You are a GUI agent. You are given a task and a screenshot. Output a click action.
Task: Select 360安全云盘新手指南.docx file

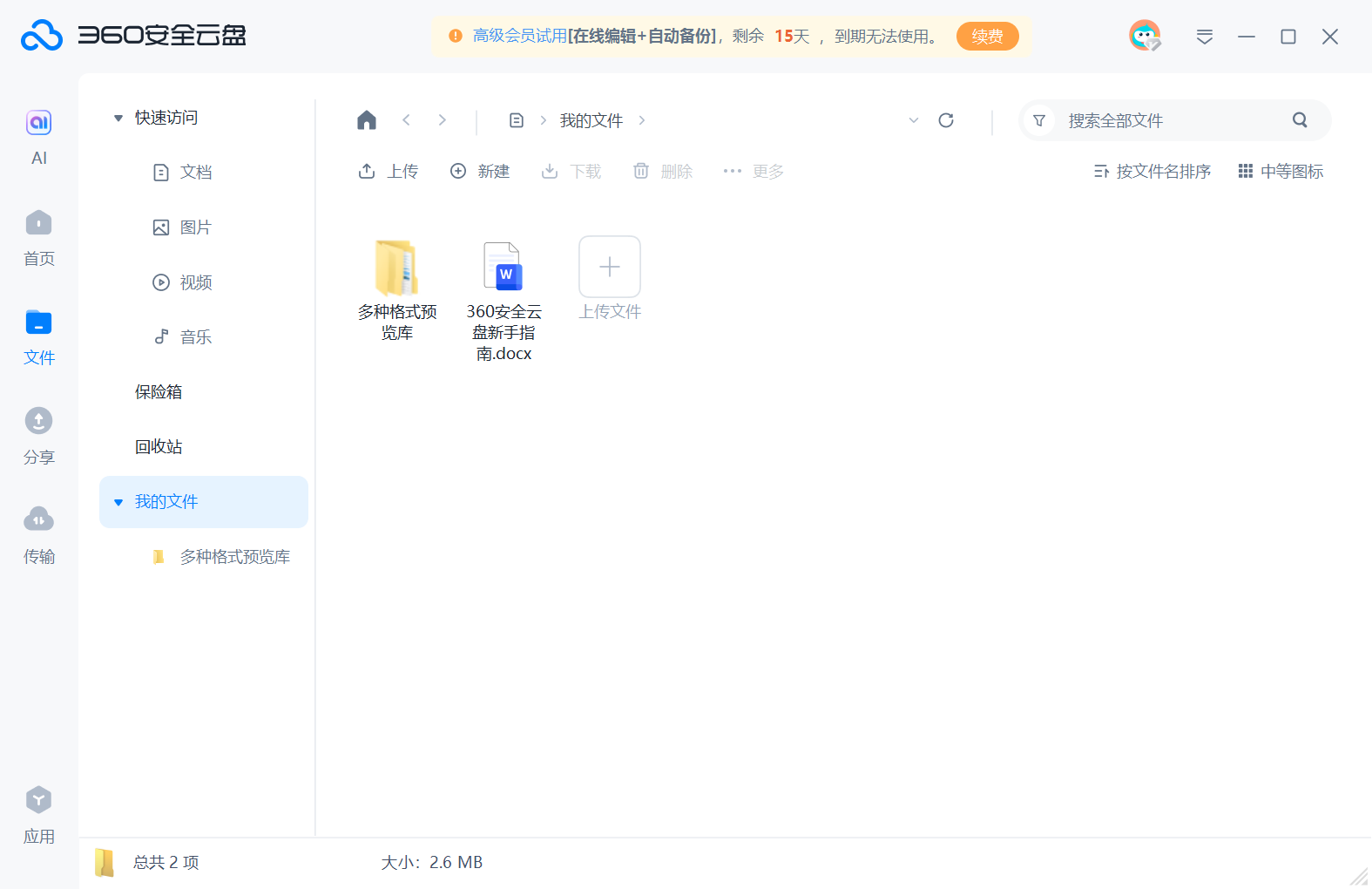click(504, 301)
